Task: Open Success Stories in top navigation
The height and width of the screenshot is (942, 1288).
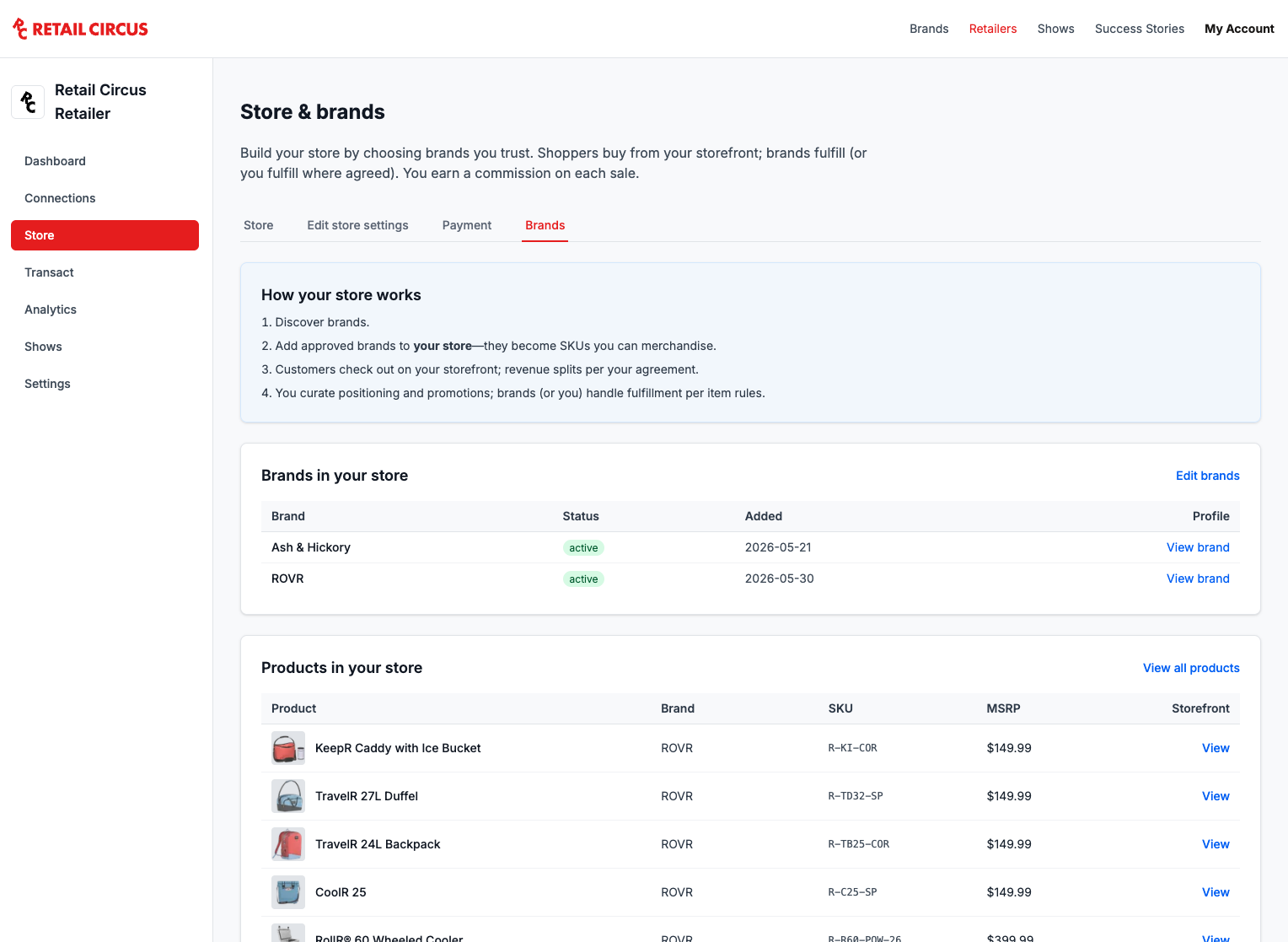Action: pos(1140,29)
